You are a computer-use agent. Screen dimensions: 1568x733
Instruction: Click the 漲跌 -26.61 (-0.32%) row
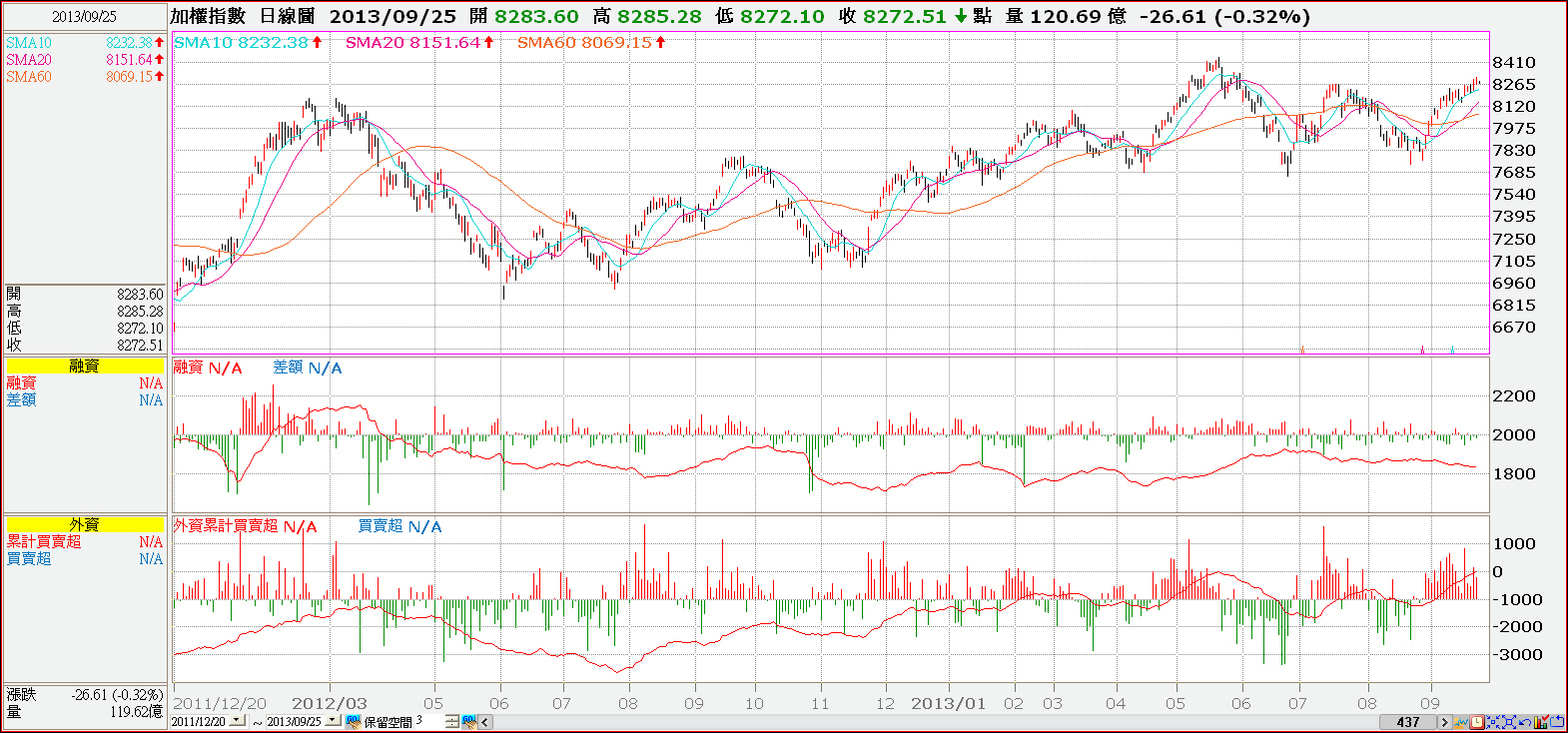(84, 695)
